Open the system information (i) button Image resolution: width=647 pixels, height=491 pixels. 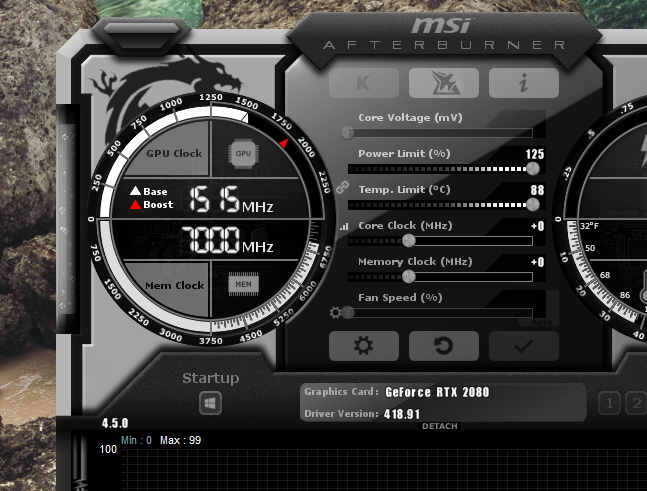524,83
